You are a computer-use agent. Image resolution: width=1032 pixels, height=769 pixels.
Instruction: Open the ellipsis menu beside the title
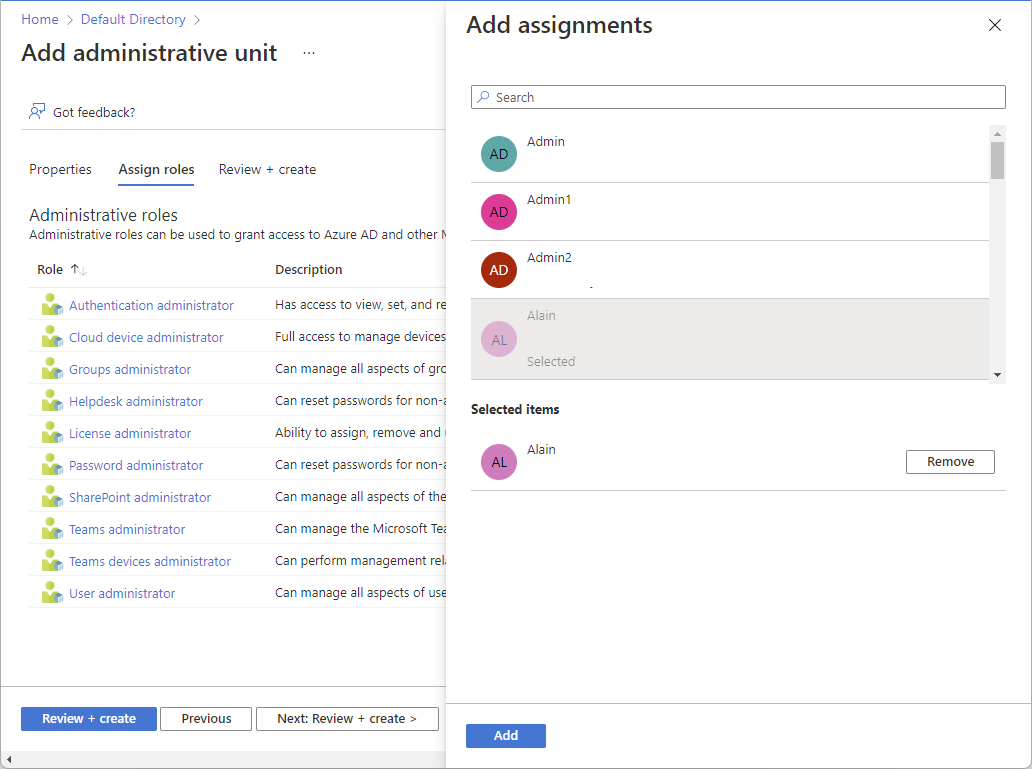coord(309,53)
